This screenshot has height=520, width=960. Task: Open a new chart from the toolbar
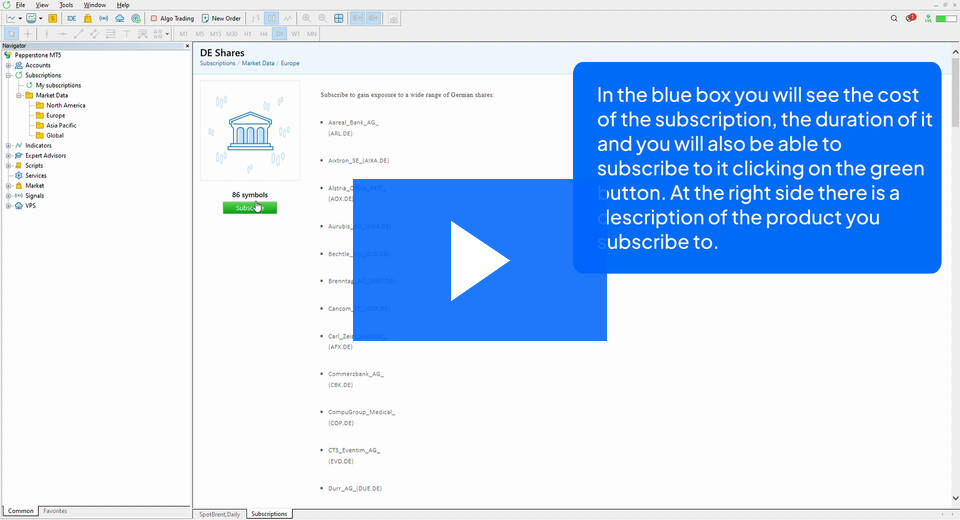[x=10, y=18]
